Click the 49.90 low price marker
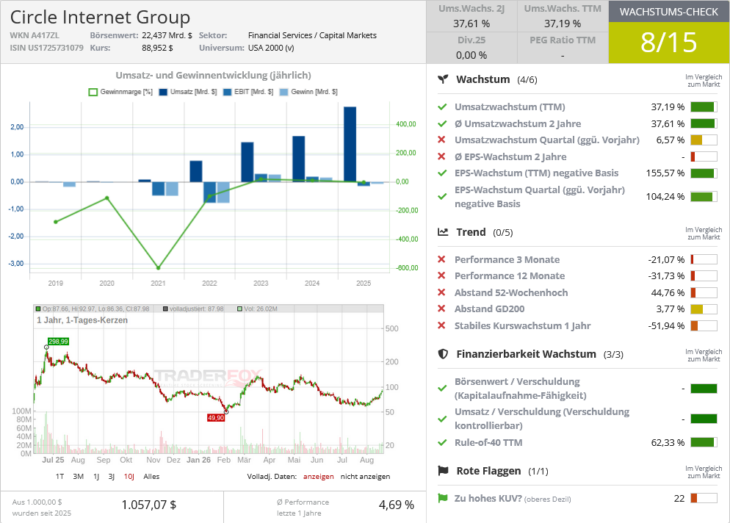This screenshot has width=730, height=523. (216, 418)
